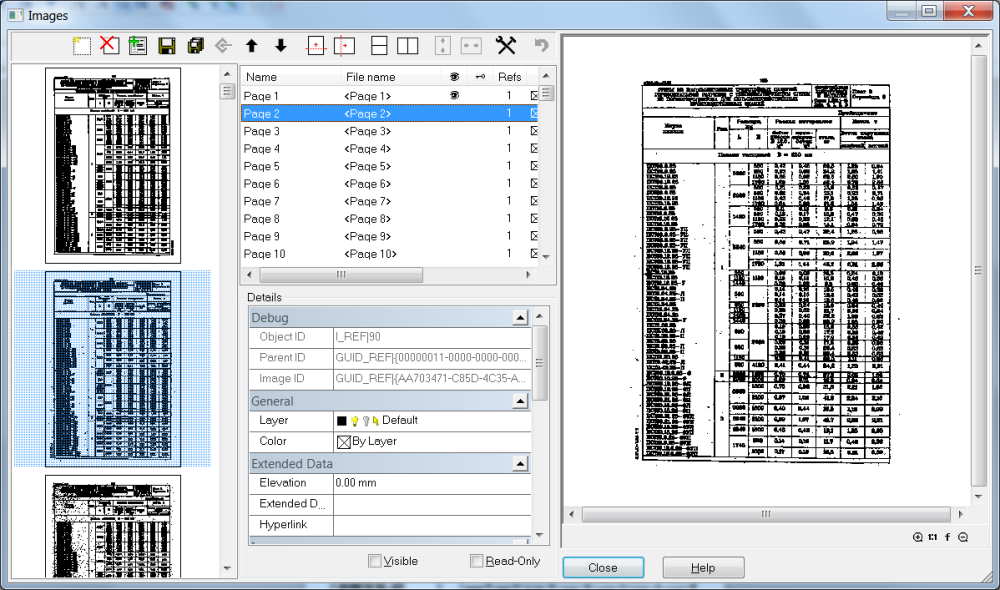The height and width of the screenshot is (590, 1000).
Task: Click eye visibility column header
Action: tap(454, 77)
